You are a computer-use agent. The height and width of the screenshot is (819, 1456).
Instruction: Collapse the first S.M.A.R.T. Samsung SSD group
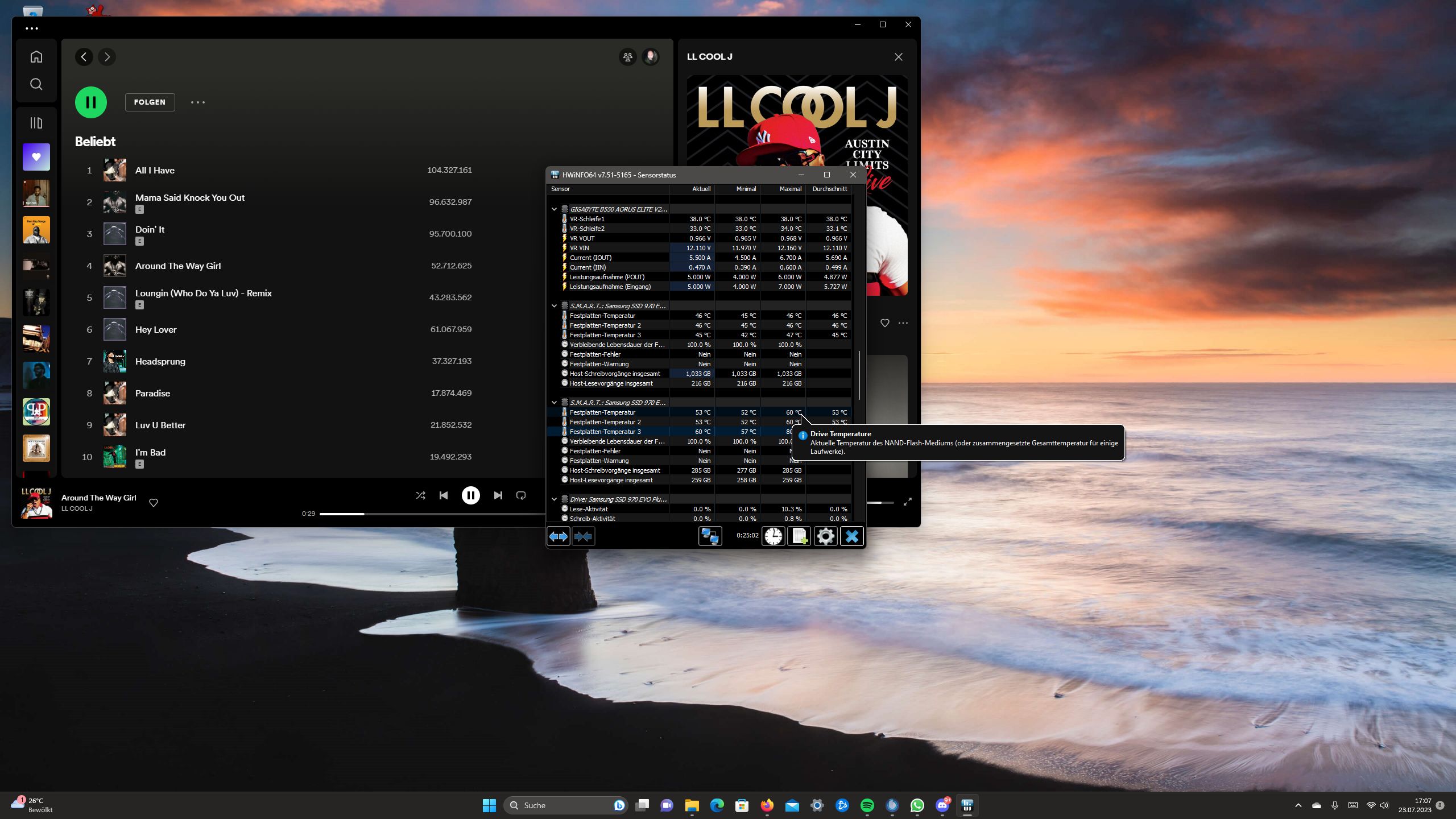click(x=554, y=306)
